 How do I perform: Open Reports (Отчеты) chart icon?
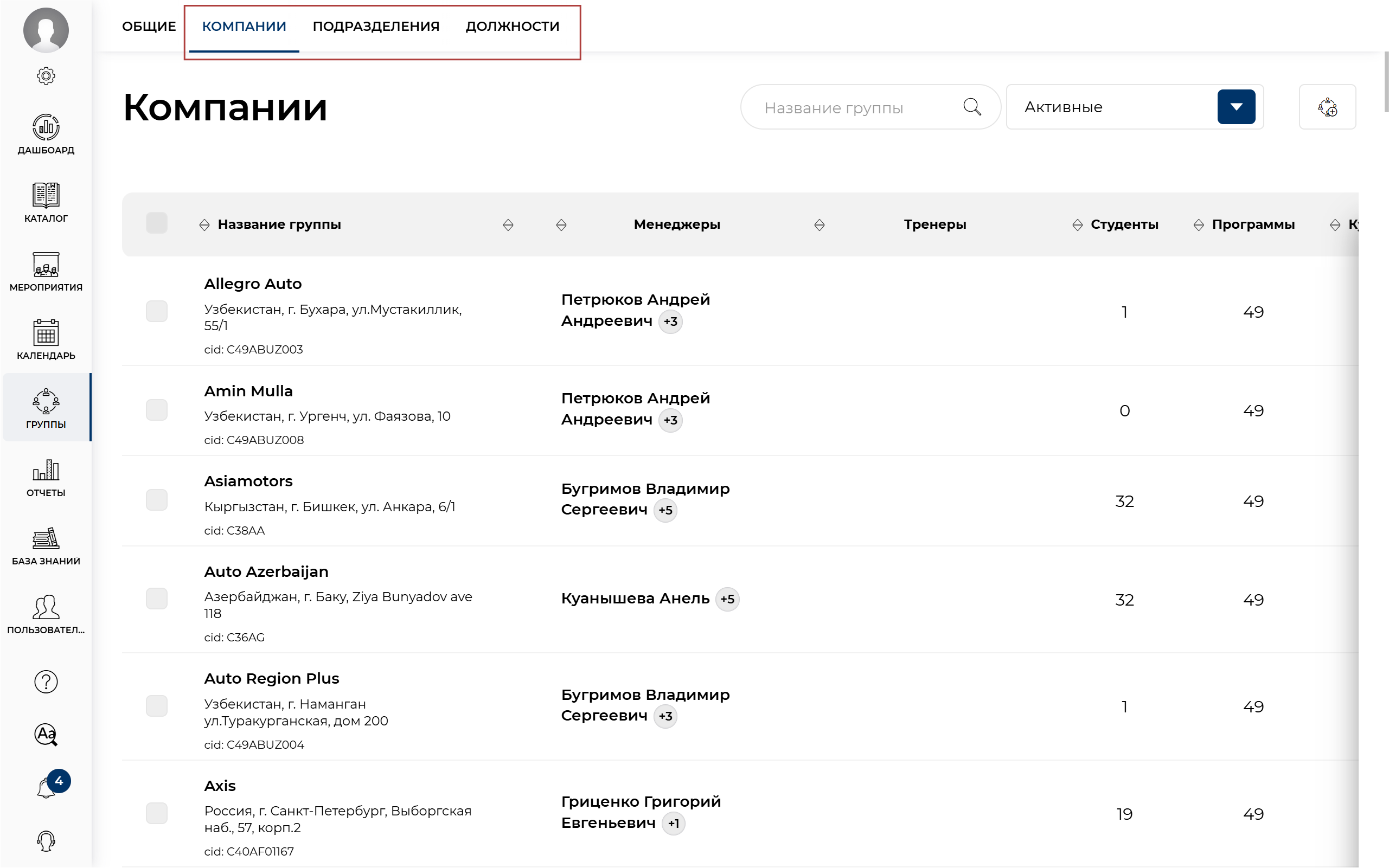click(x=46, y=470)
